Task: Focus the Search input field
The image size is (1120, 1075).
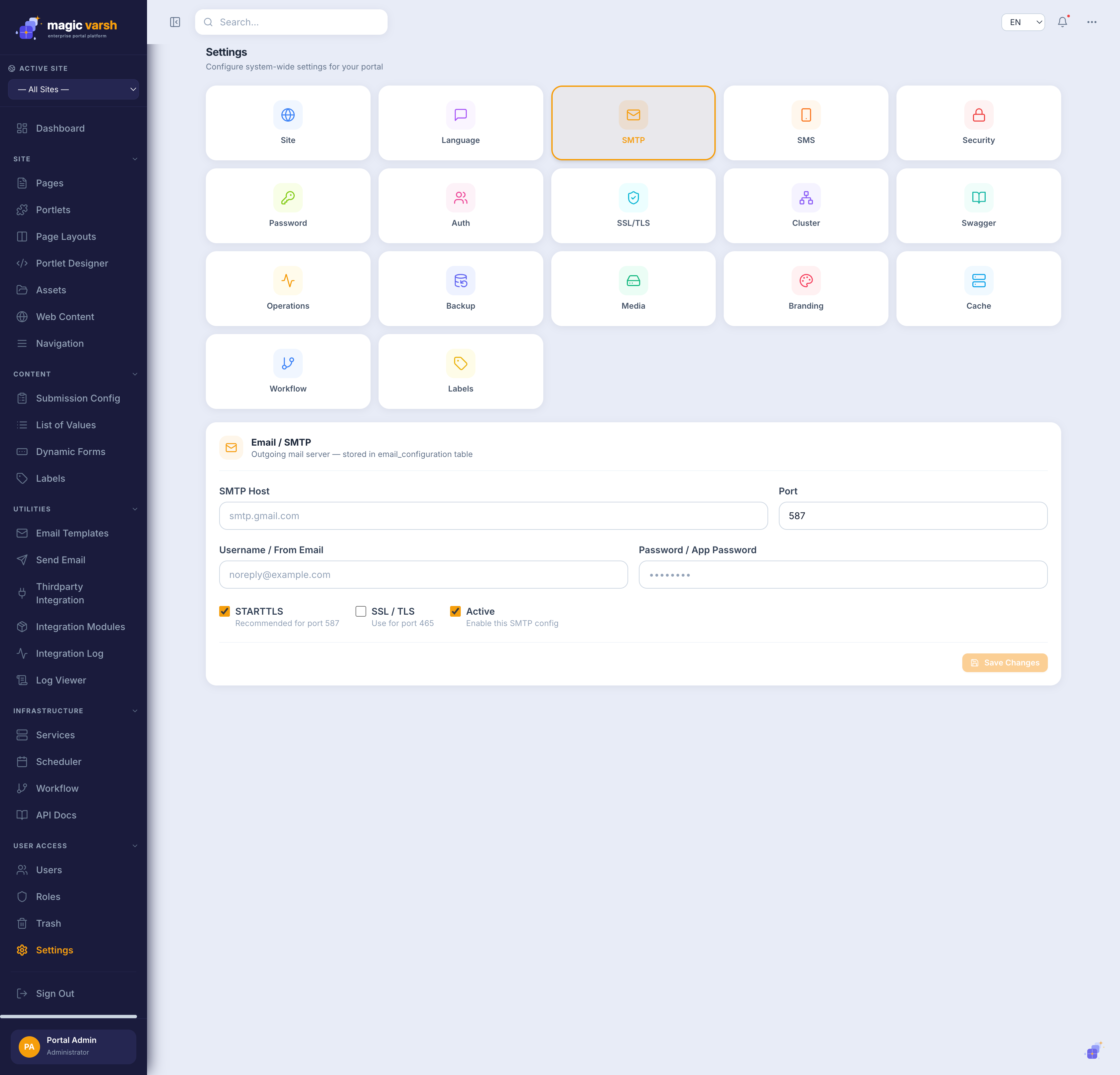Action: [291, 22]
